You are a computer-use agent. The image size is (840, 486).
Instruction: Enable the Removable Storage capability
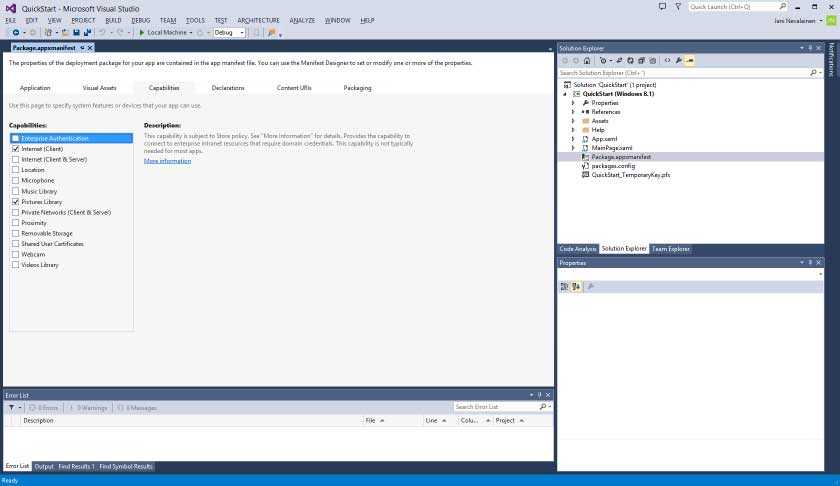point(16,234)
